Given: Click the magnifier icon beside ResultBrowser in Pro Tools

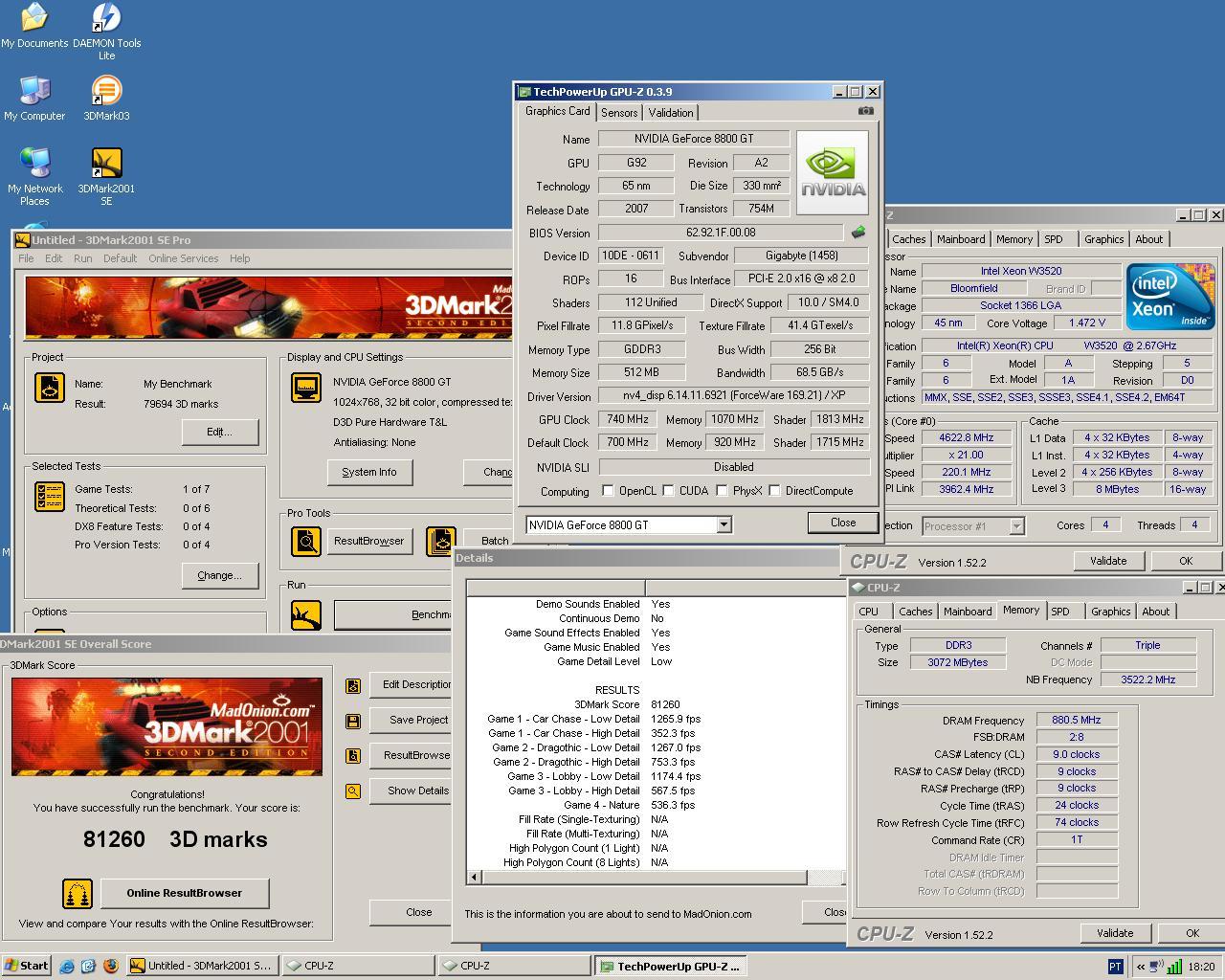Looking at the screenshot, I should pos(306,541).
